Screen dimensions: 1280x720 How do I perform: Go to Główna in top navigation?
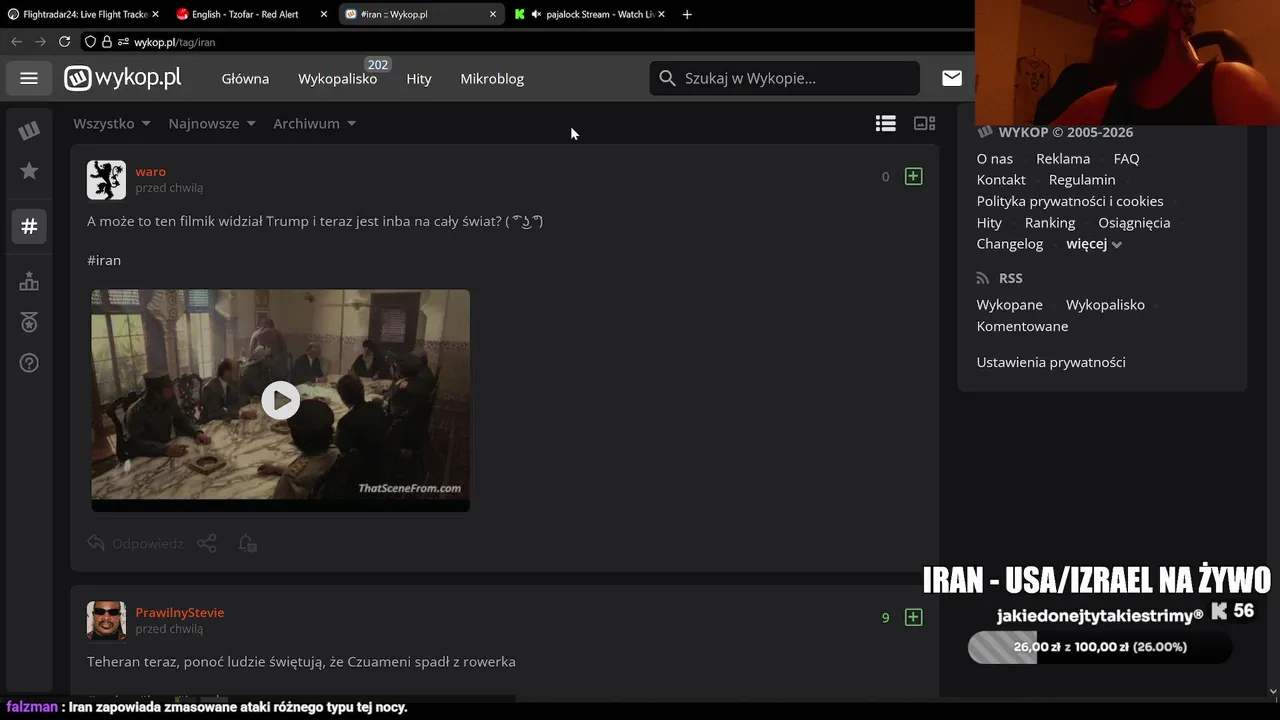coord(245,78)
